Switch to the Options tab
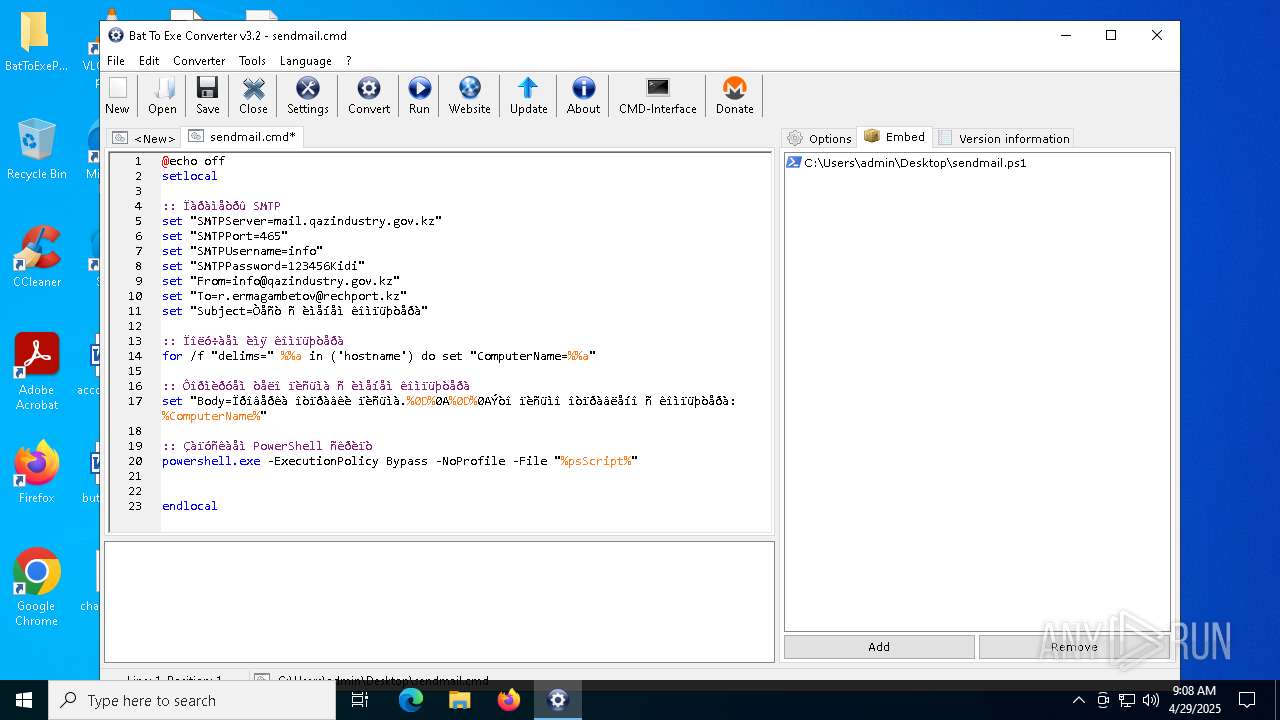This screenshot has width=1280, height=720. point(820,139)
